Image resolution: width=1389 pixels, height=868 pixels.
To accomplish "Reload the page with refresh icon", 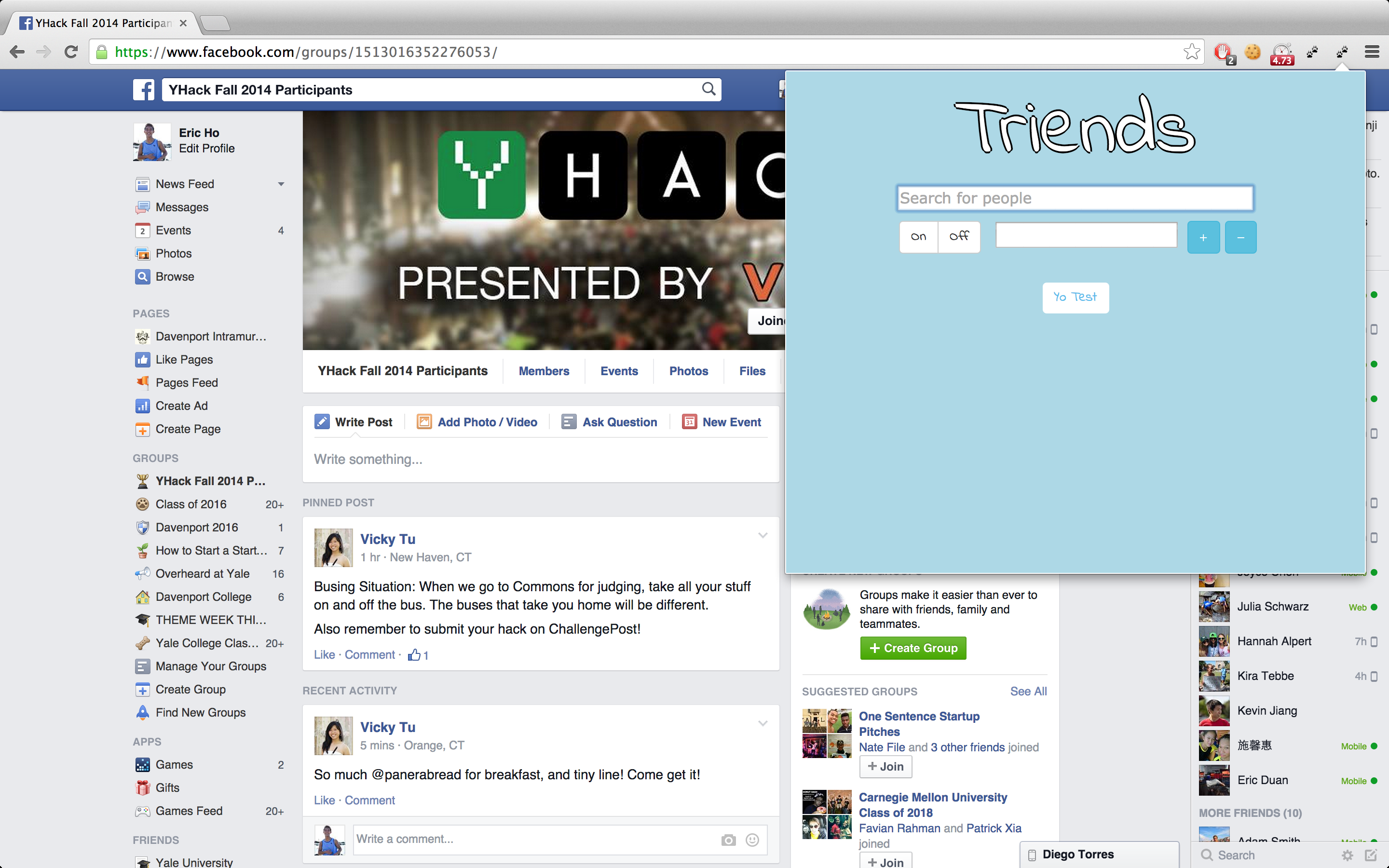I will (x=71, y=52).
